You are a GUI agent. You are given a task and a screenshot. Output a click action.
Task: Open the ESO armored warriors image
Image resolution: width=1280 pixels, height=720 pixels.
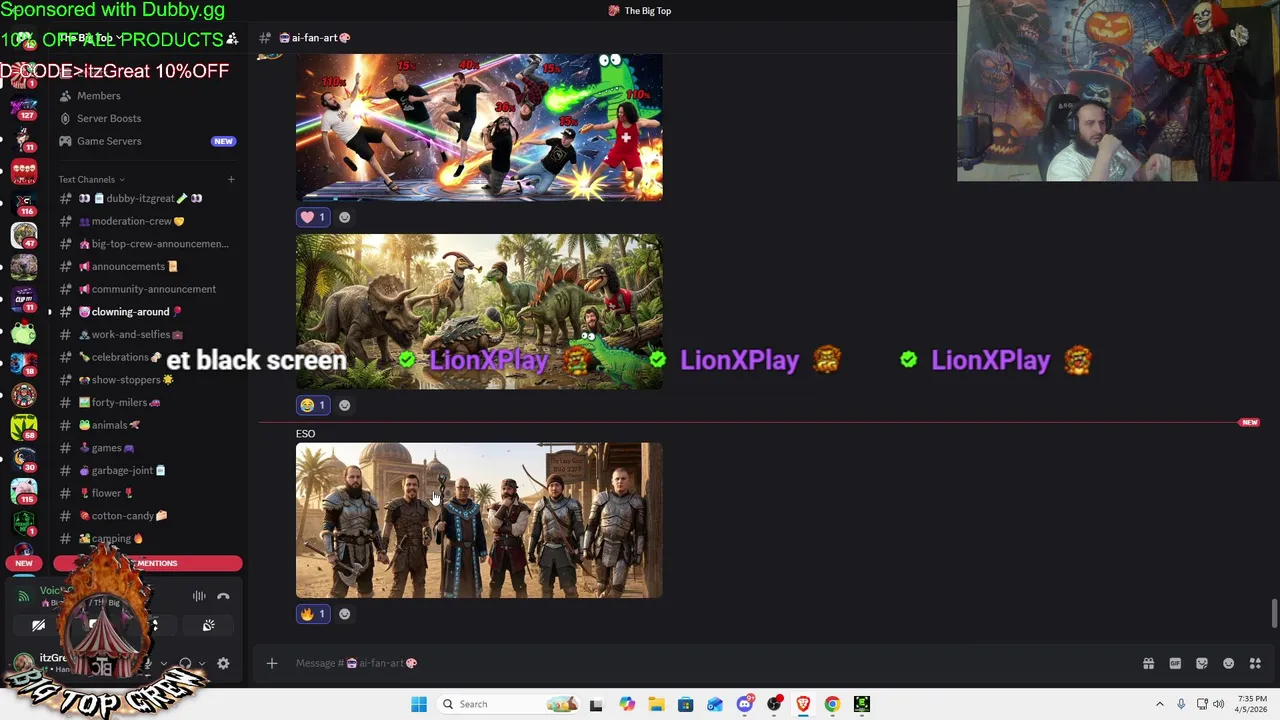click(x=479, y=521)
